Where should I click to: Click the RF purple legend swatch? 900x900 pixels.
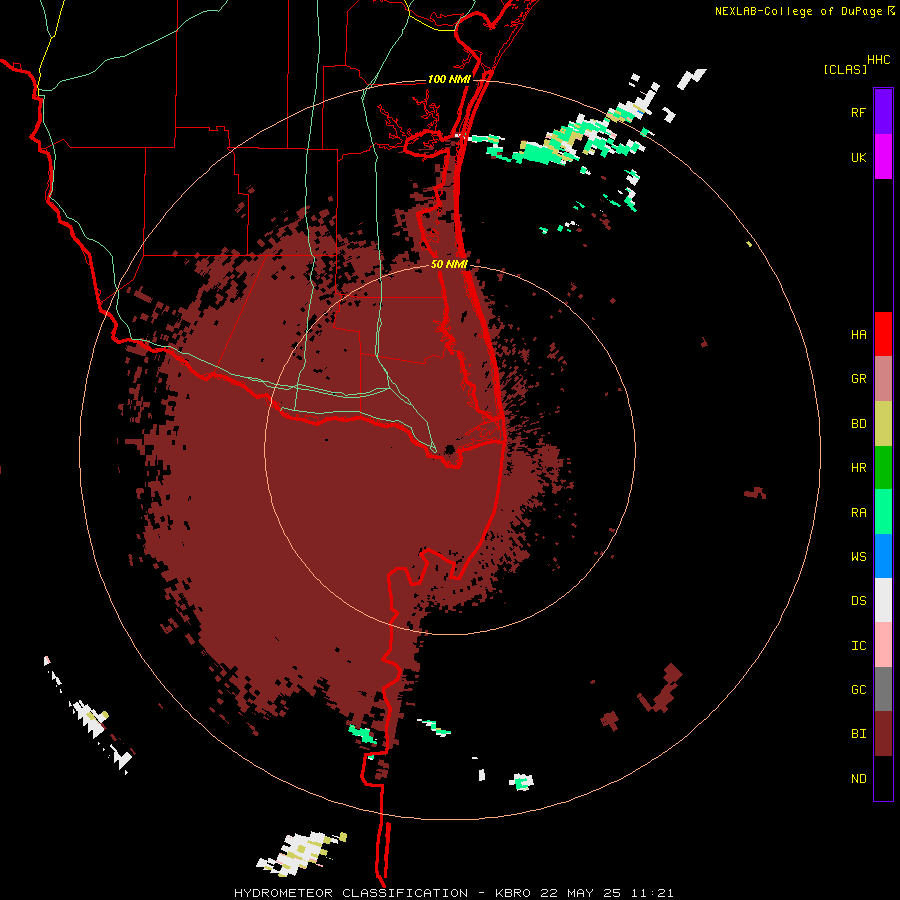coord(883,112)
